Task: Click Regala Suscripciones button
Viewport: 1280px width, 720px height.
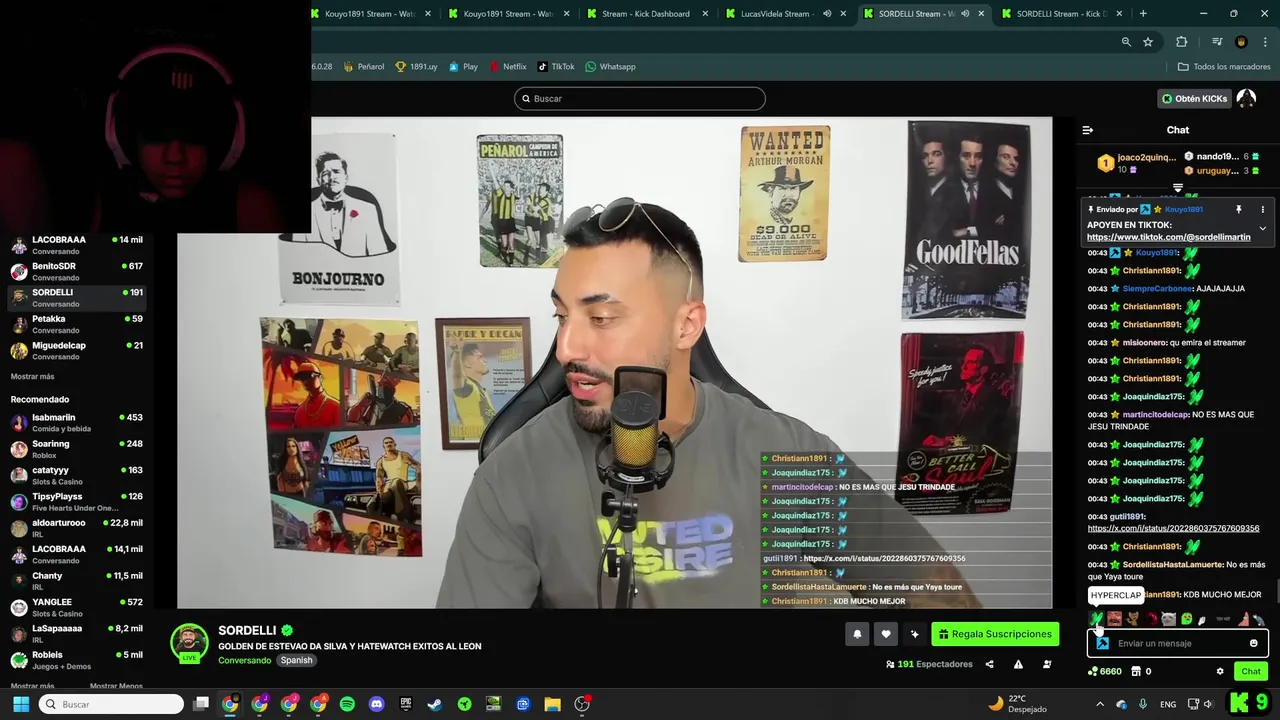Action: coord(996,633)
